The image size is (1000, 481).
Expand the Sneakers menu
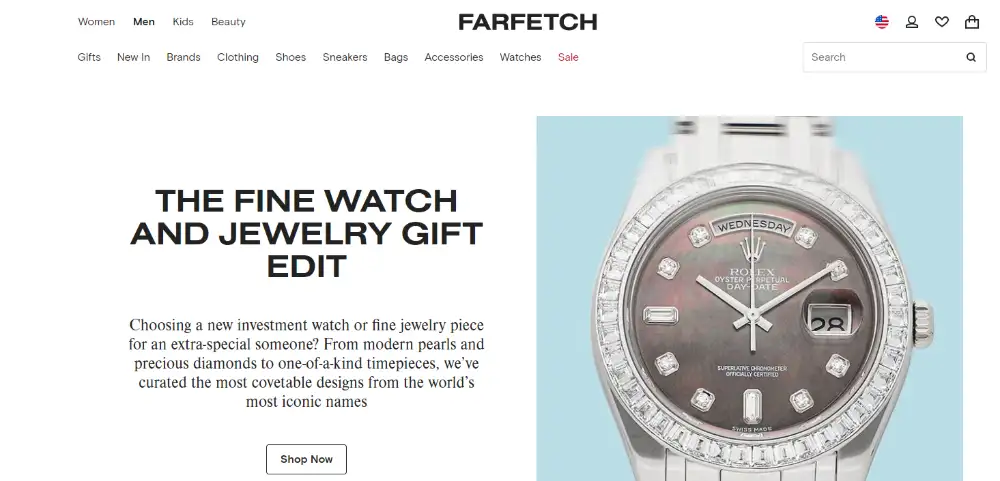tap(345, 57)
